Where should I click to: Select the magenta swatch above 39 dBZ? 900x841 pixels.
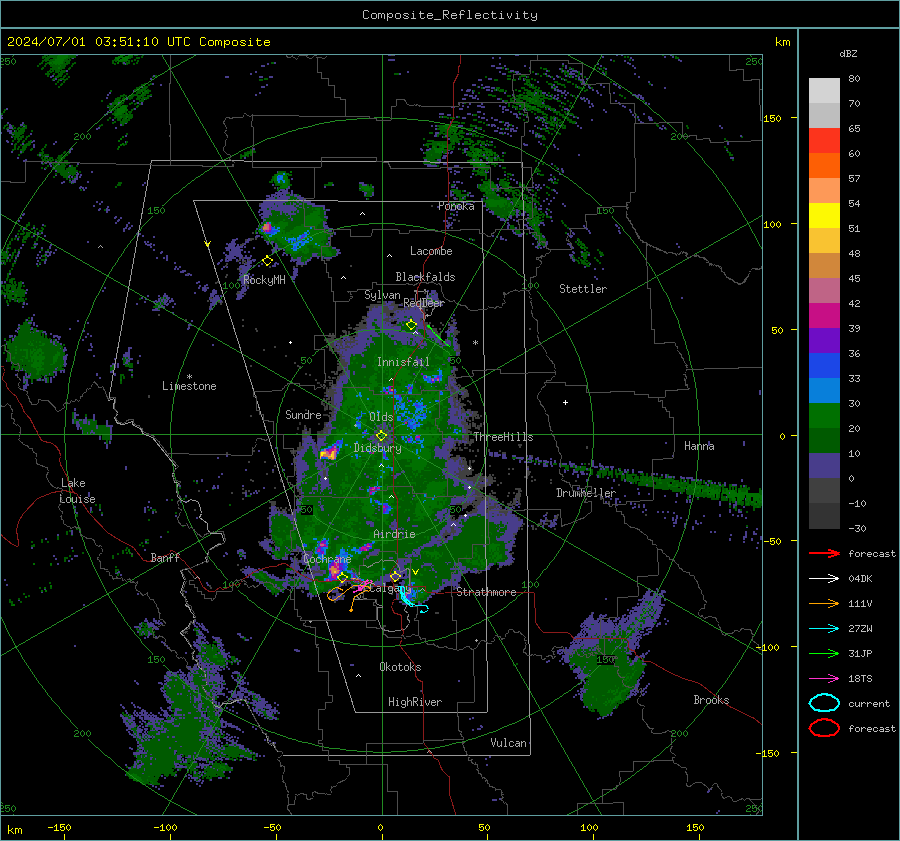[824, 316]
